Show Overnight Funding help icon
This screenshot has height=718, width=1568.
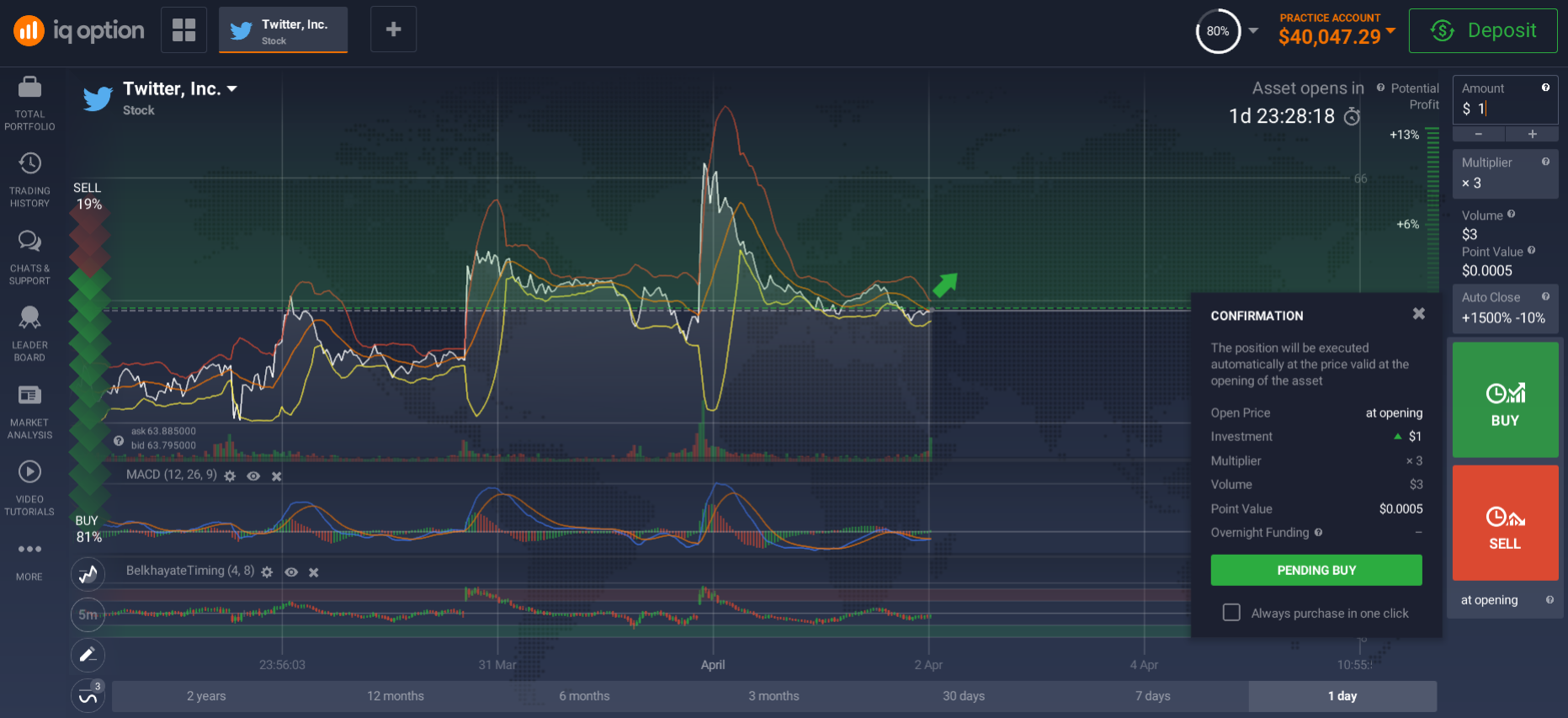coord(1318,532)
